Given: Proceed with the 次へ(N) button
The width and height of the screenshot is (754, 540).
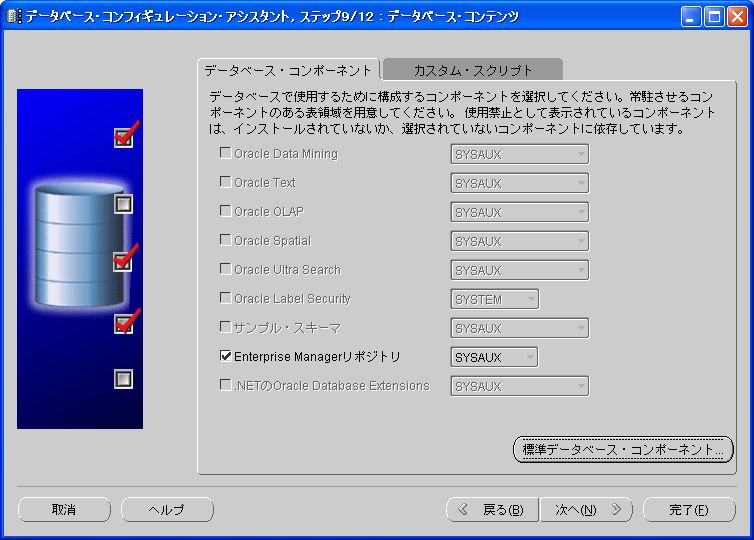Looking at the screenshot, I should tap(586, 509).
